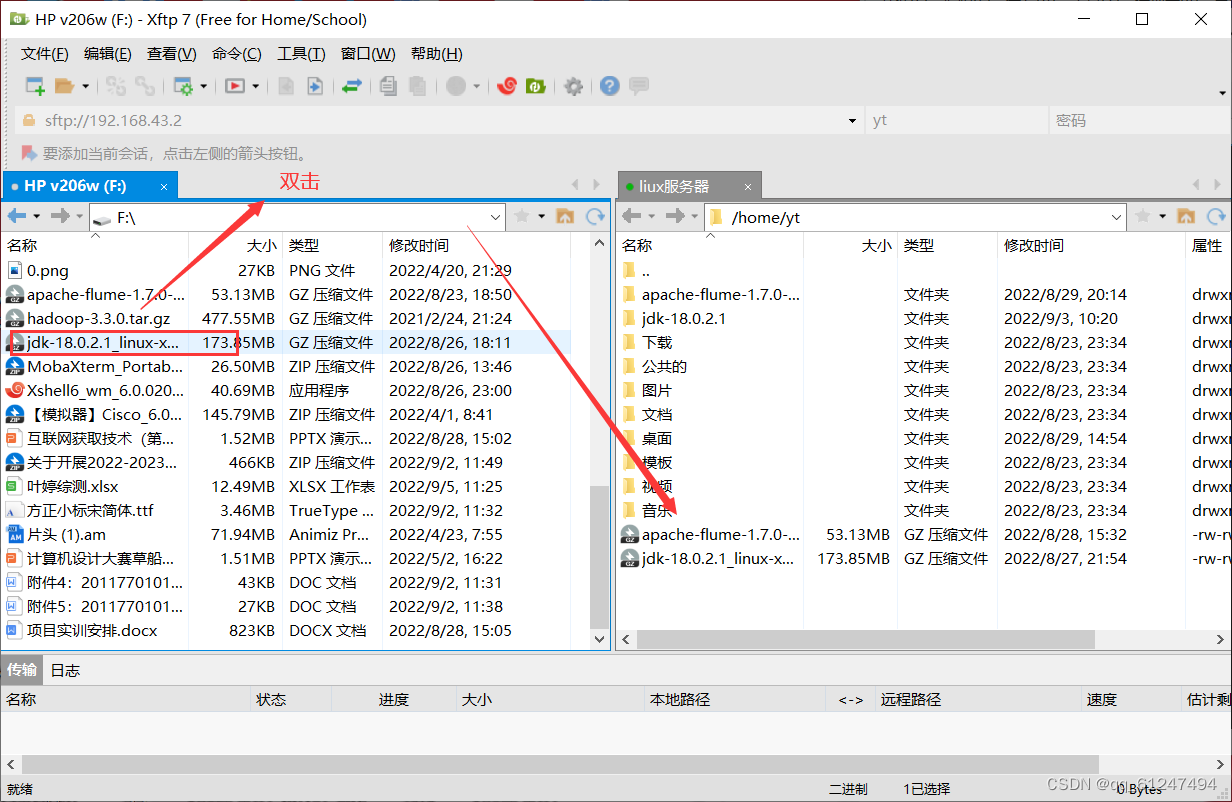The height and width of the screenshot is (802, 1232).
Task: Go to the local pane home folder icon
Action: pyautogui.click(x=565, y=216)
